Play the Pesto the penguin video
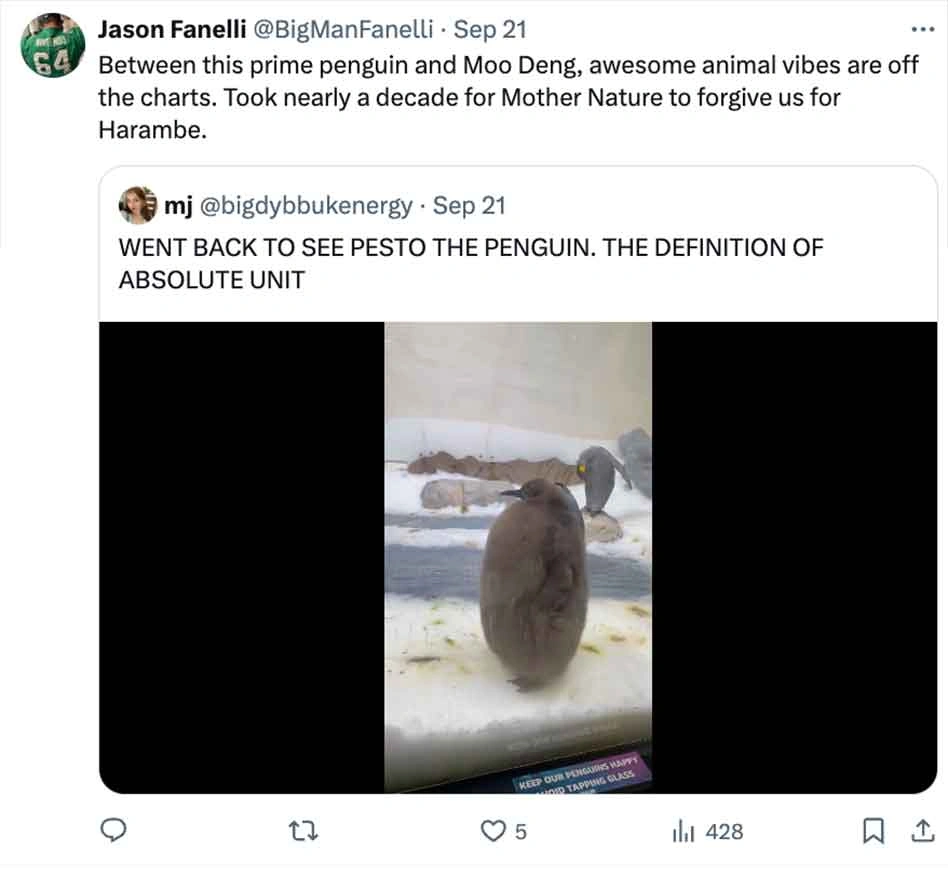The height and width of the screenshot is (877, 948). pyautogui.click(x=518, y=557)
